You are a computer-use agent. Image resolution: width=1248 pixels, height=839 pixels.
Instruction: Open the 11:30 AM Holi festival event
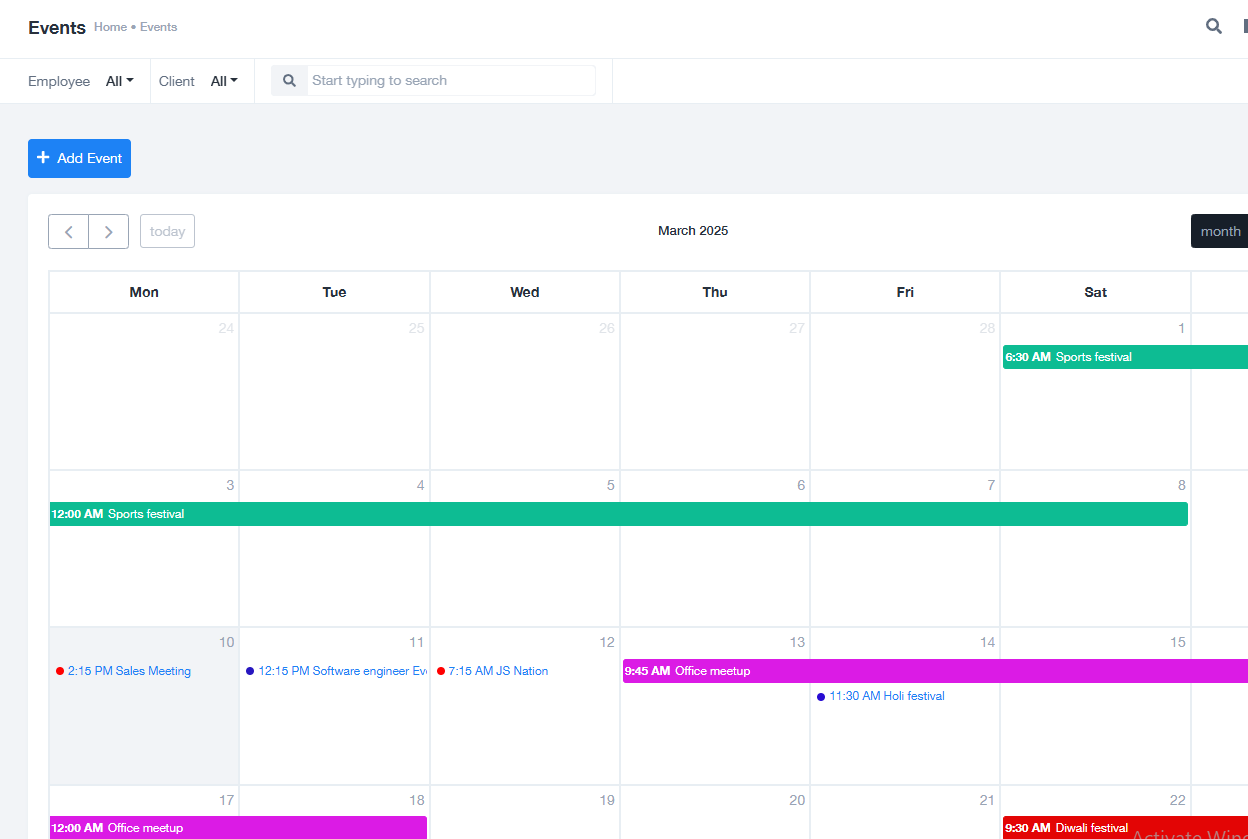[x=885, y=696]
